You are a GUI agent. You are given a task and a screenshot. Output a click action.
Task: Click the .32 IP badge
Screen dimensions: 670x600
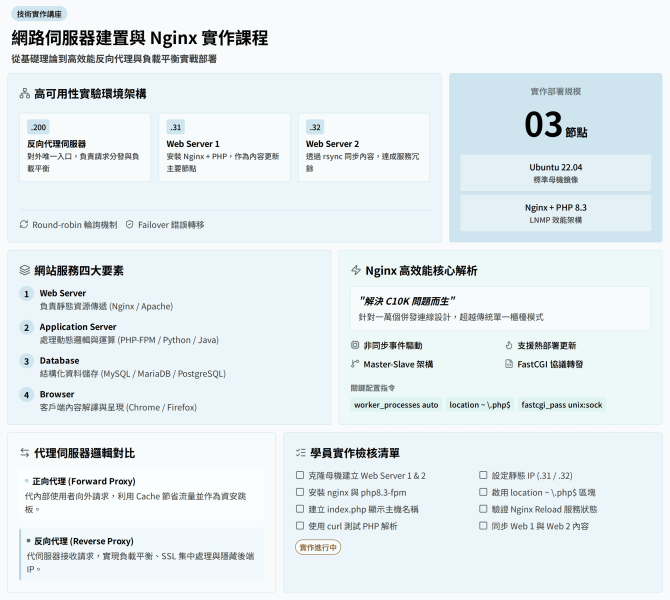(315, 127)
